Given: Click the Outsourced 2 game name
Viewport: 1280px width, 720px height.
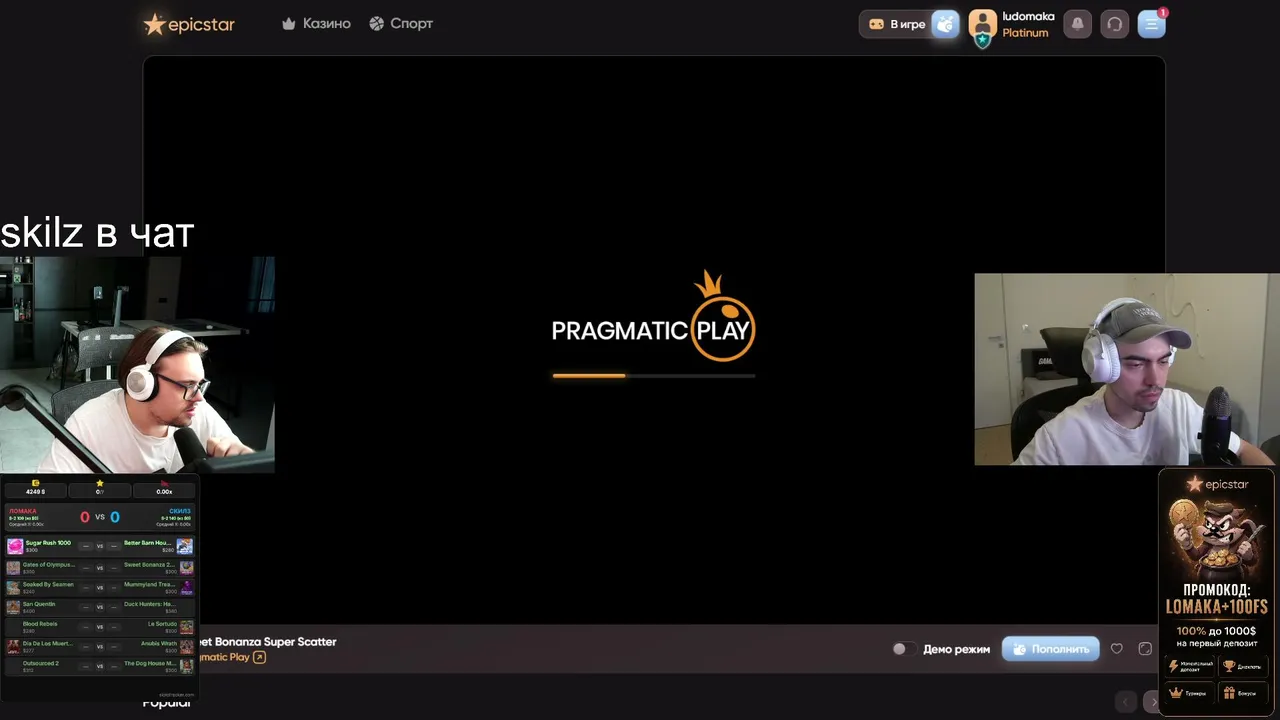Looking at the screenshot, I should tap(41, 663).
